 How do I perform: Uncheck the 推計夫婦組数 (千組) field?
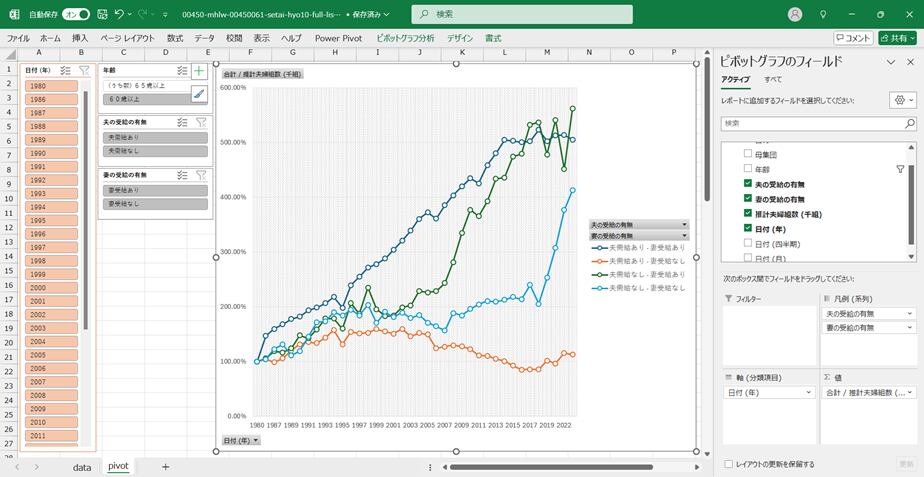pyautogui.click(x=747, y=214)
